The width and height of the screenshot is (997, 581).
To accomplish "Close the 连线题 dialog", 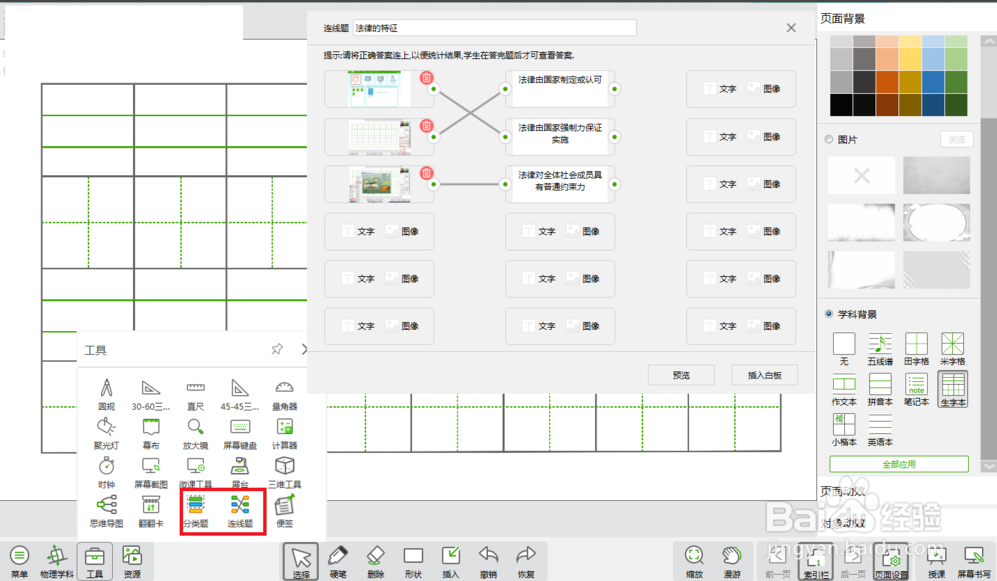I will [791, 28].
